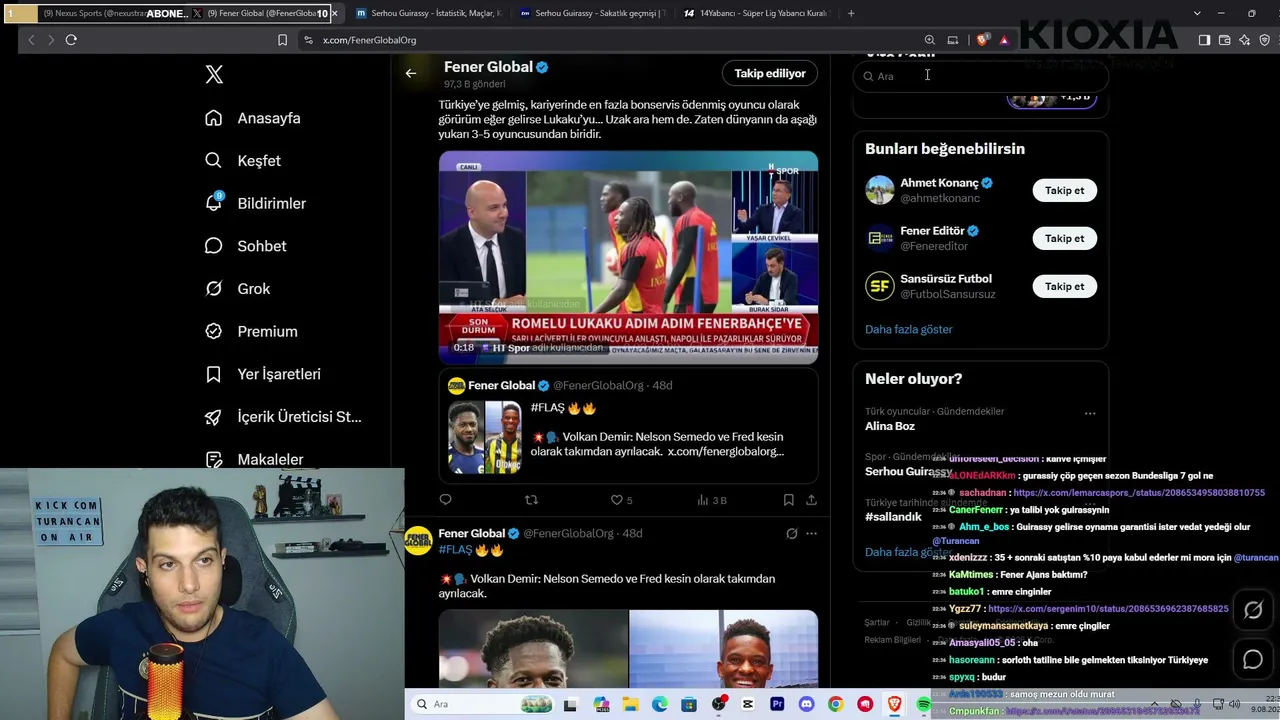
Task: Click the #sallandık trending hashtag
Action: tap(893, 517)
